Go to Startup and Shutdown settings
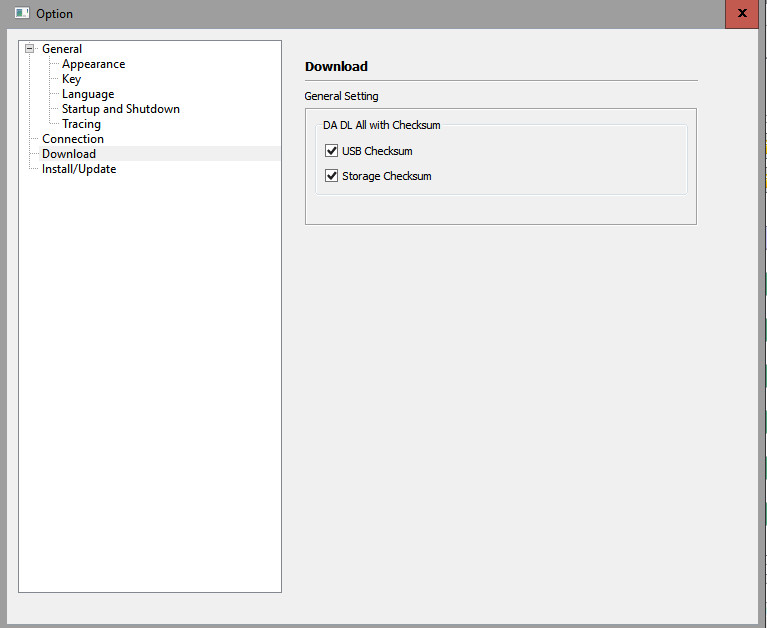The height and width of the screenshot is (628, 767). tap(120, 109)
